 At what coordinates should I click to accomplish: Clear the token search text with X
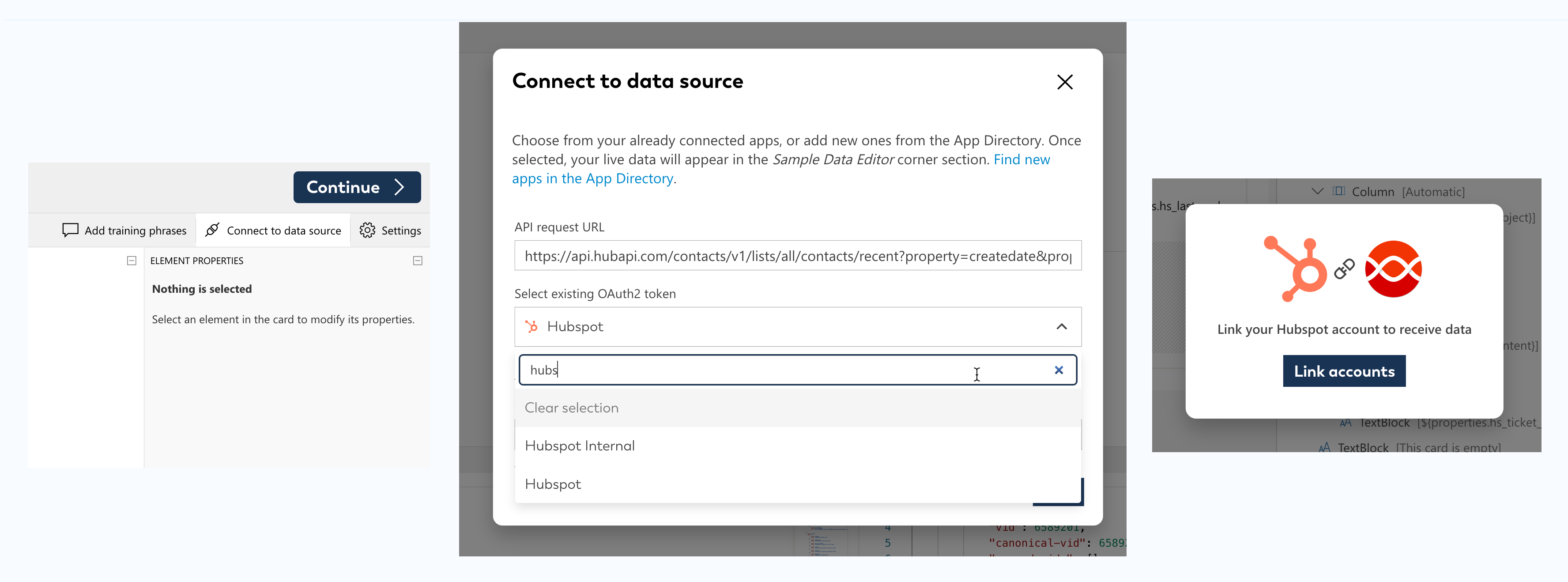coord(1059,370)
